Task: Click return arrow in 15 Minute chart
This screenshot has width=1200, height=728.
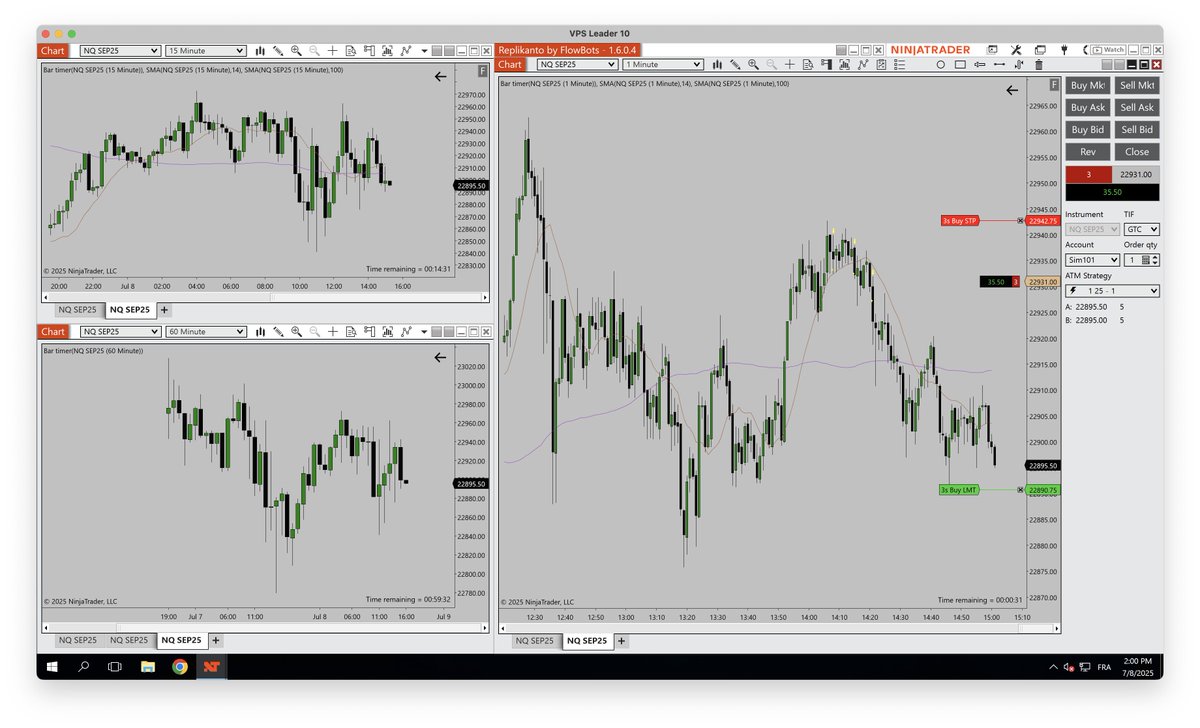Action: [x=441, y=76]
